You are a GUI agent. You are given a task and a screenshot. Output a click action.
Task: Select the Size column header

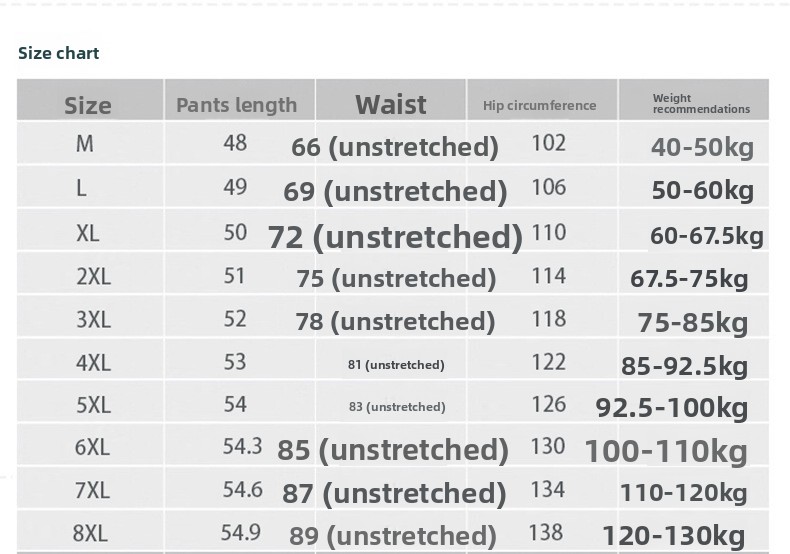88,105
